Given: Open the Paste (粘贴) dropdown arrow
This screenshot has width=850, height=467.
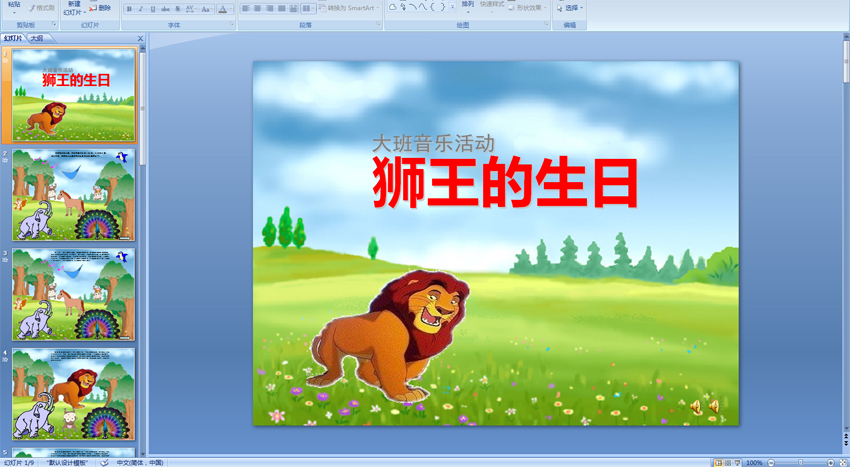Looking at the screenshot, I should [14, 12].
